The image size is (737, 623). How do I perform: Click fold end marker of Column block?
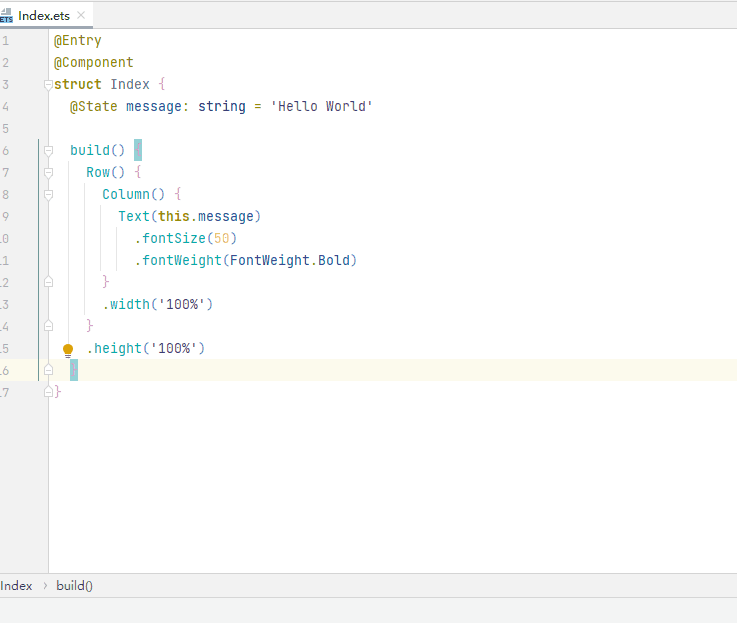pyautogui.click(x=48, y=282)
